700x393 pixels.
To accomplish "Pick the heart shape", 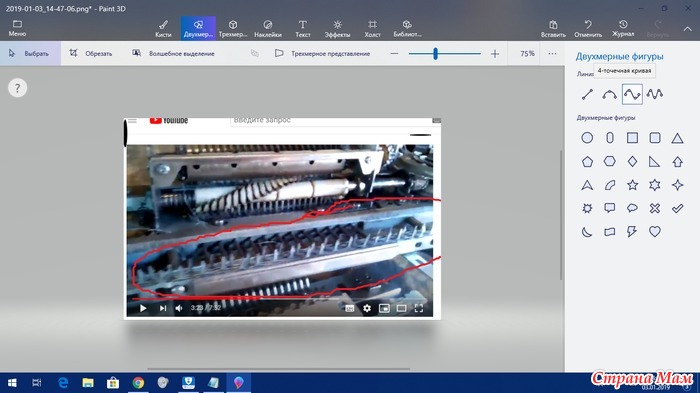I will [x=655, y=231].
